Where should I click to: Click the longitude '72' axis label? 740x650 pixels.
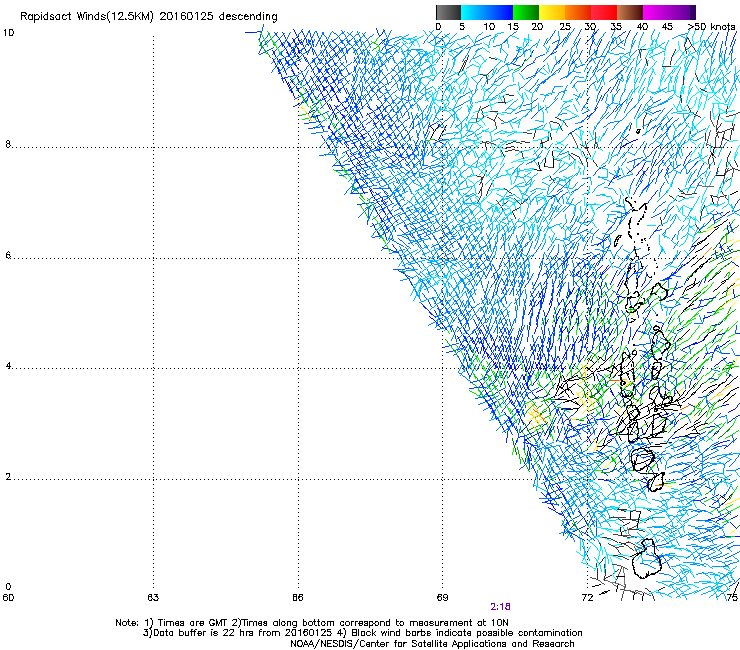click(587, 598)
